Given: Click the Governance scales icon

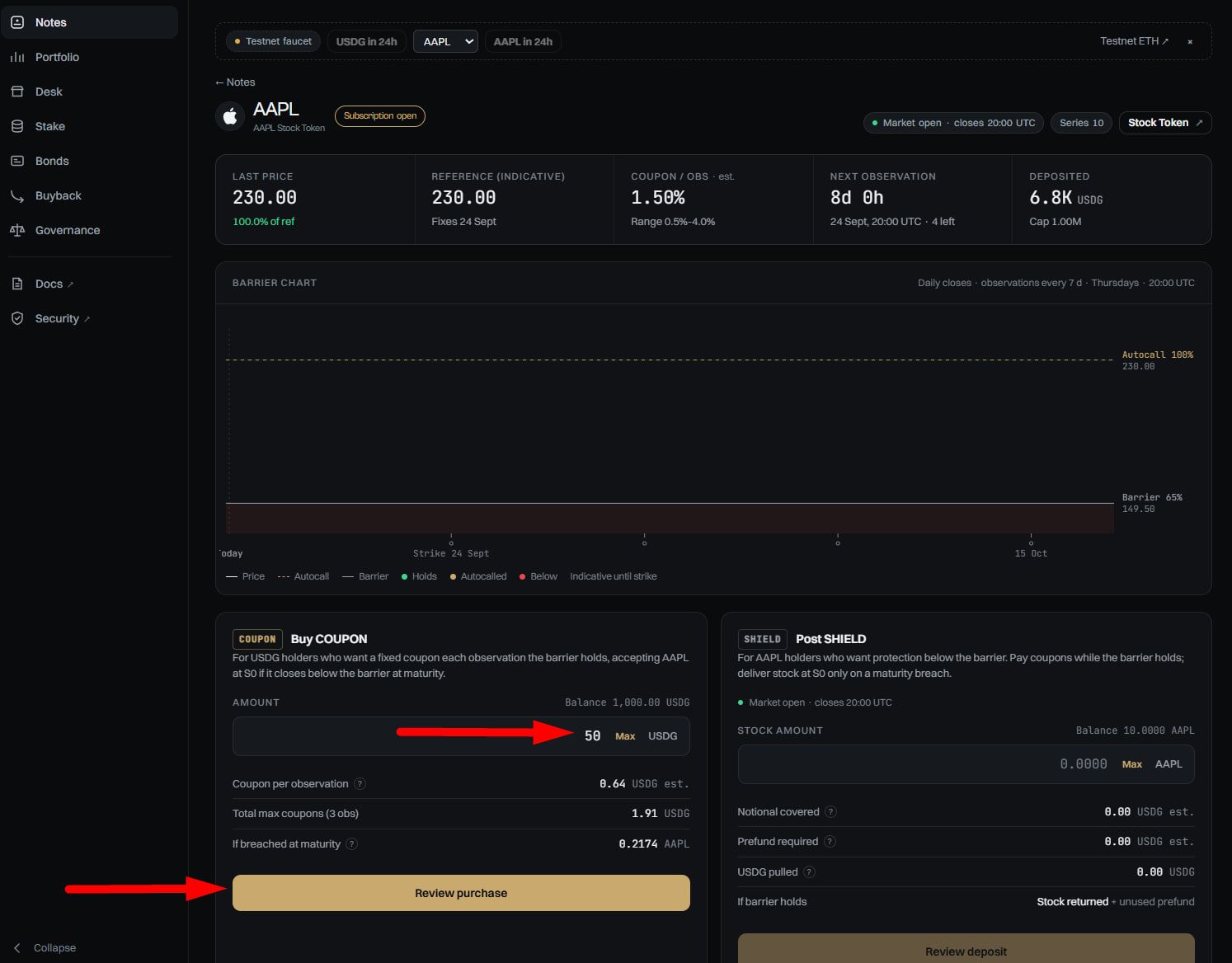Looking at the screenshot, I should 17,230.
